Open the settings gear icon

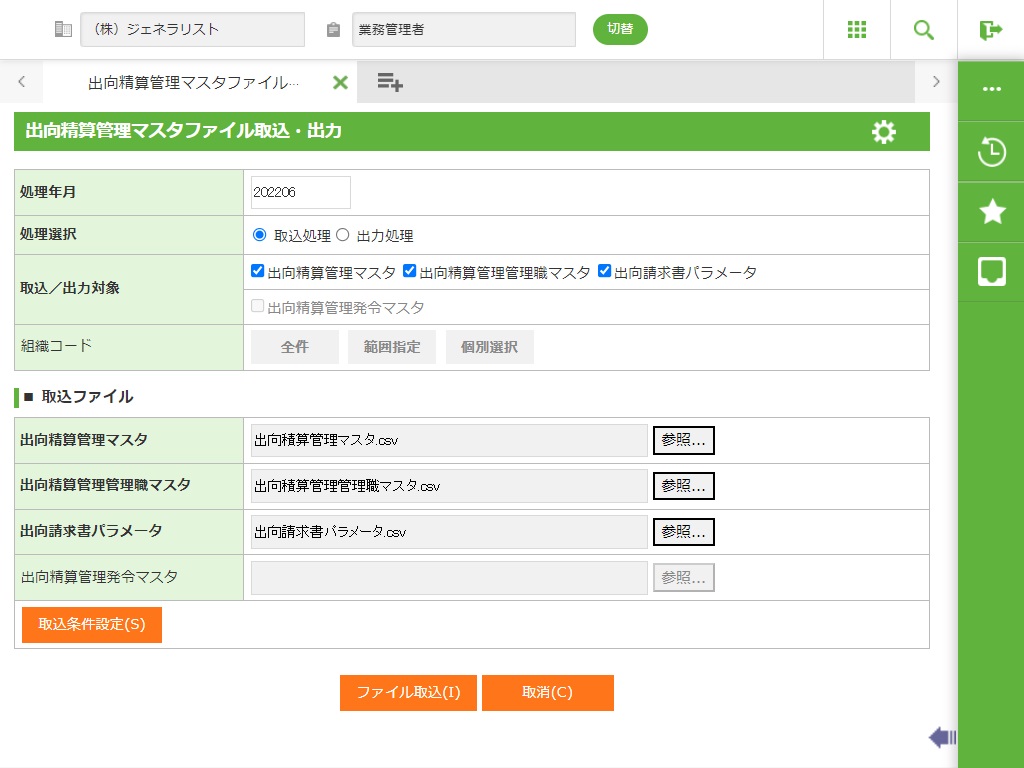coord(884,132)
